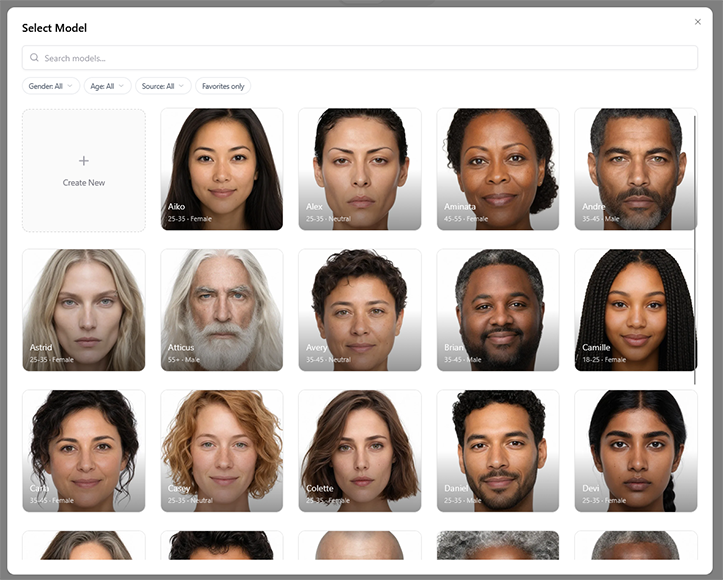Open the Source: All dropdown
723x580 pixels.
[x=163, y=86]
